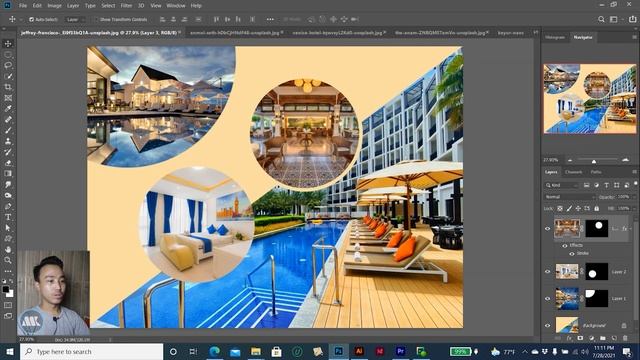The image size is (640, 360).
Task: Open the Auto-Select Layer dropdown
Action: 75,19
